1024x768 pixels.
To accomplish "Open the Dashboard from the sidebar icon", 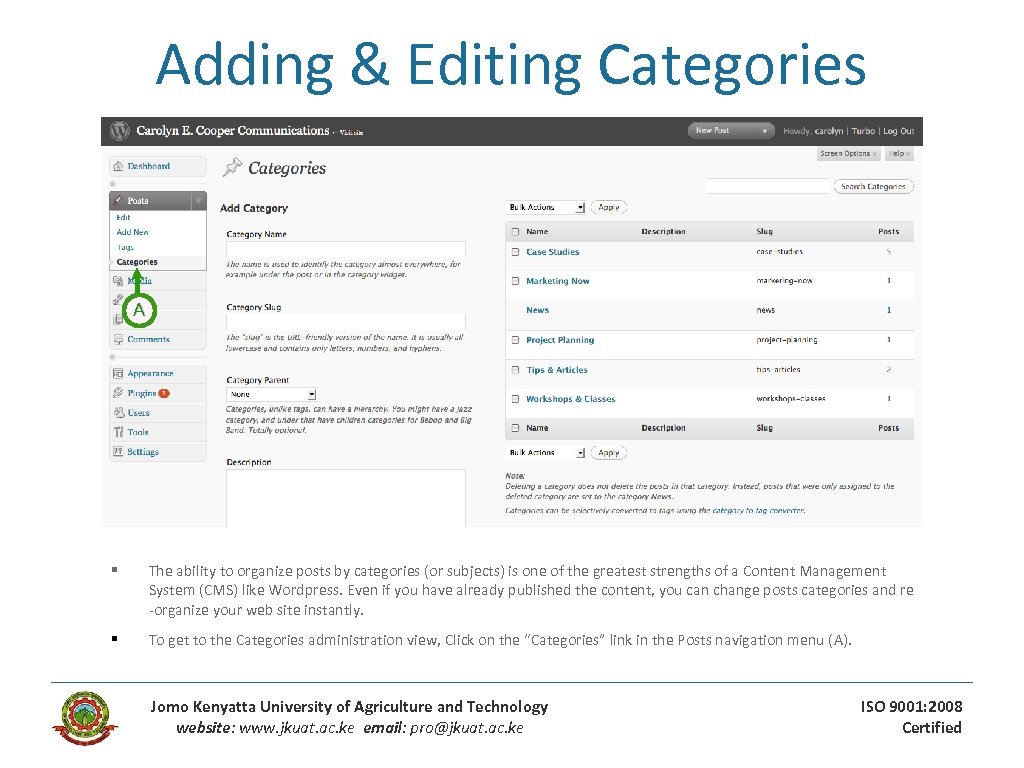I will [117, 166].
